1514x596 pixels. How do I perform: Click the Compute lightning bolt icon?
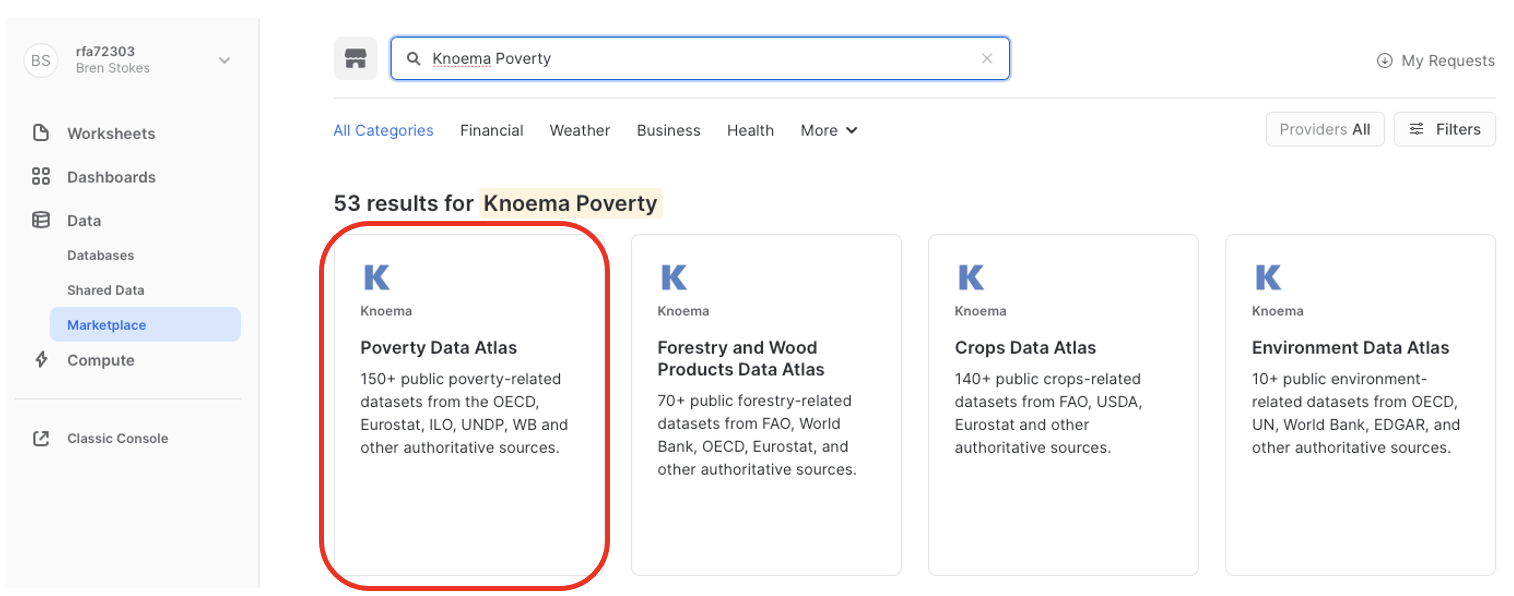tap(41, 360)
